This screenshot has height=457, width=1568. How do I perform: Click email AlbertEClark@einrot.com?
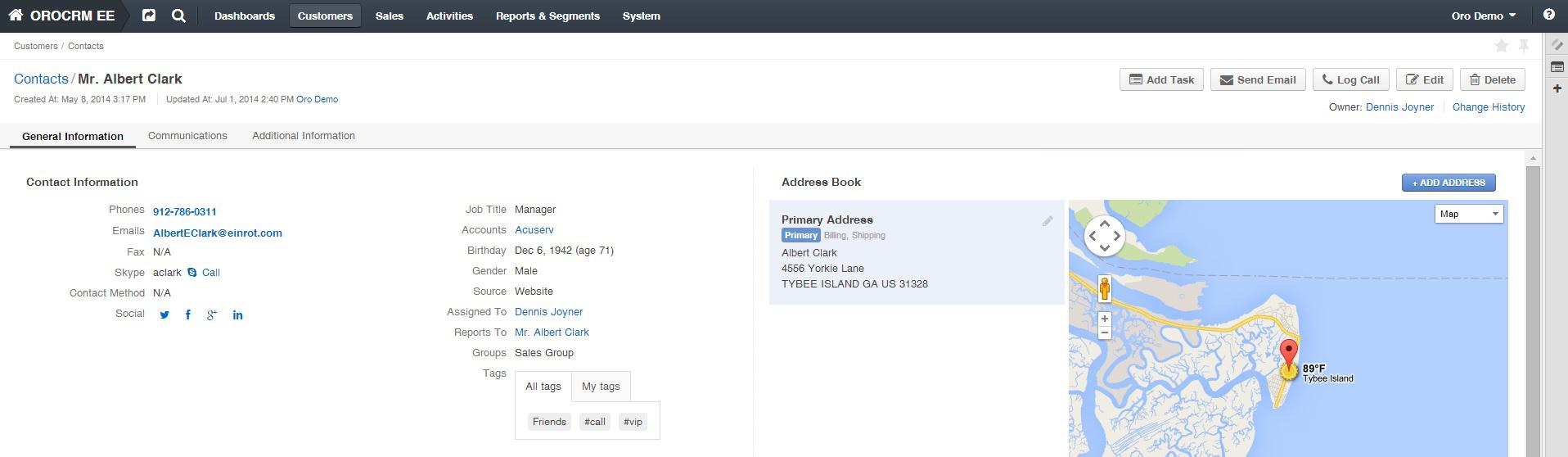click(x=218, y=233)
